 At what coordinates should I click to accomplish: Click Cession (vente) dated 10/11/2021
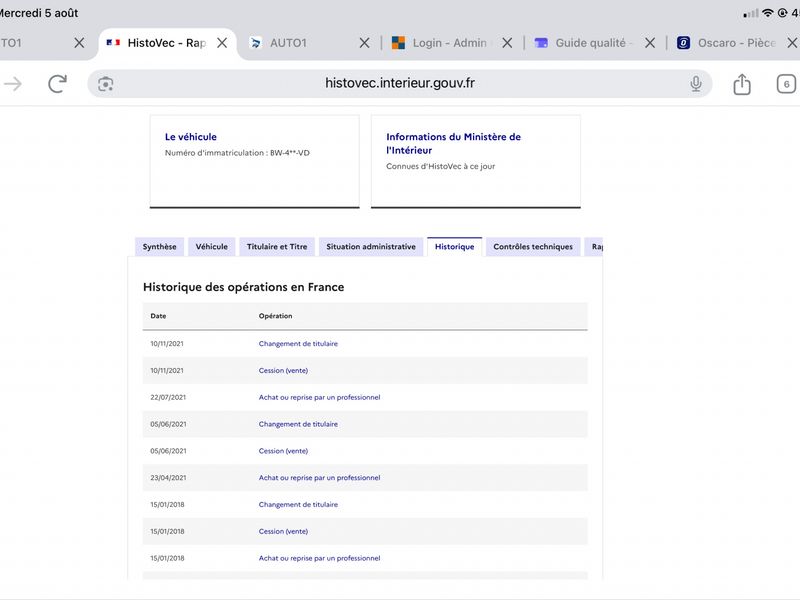[283, 370]
